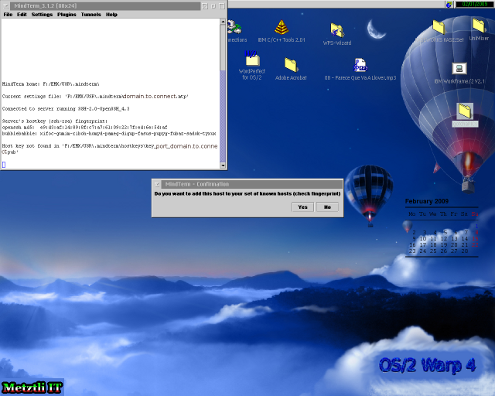
Task: Open the Plugins menu in MindTerm
Action: (x=67, y=14)
